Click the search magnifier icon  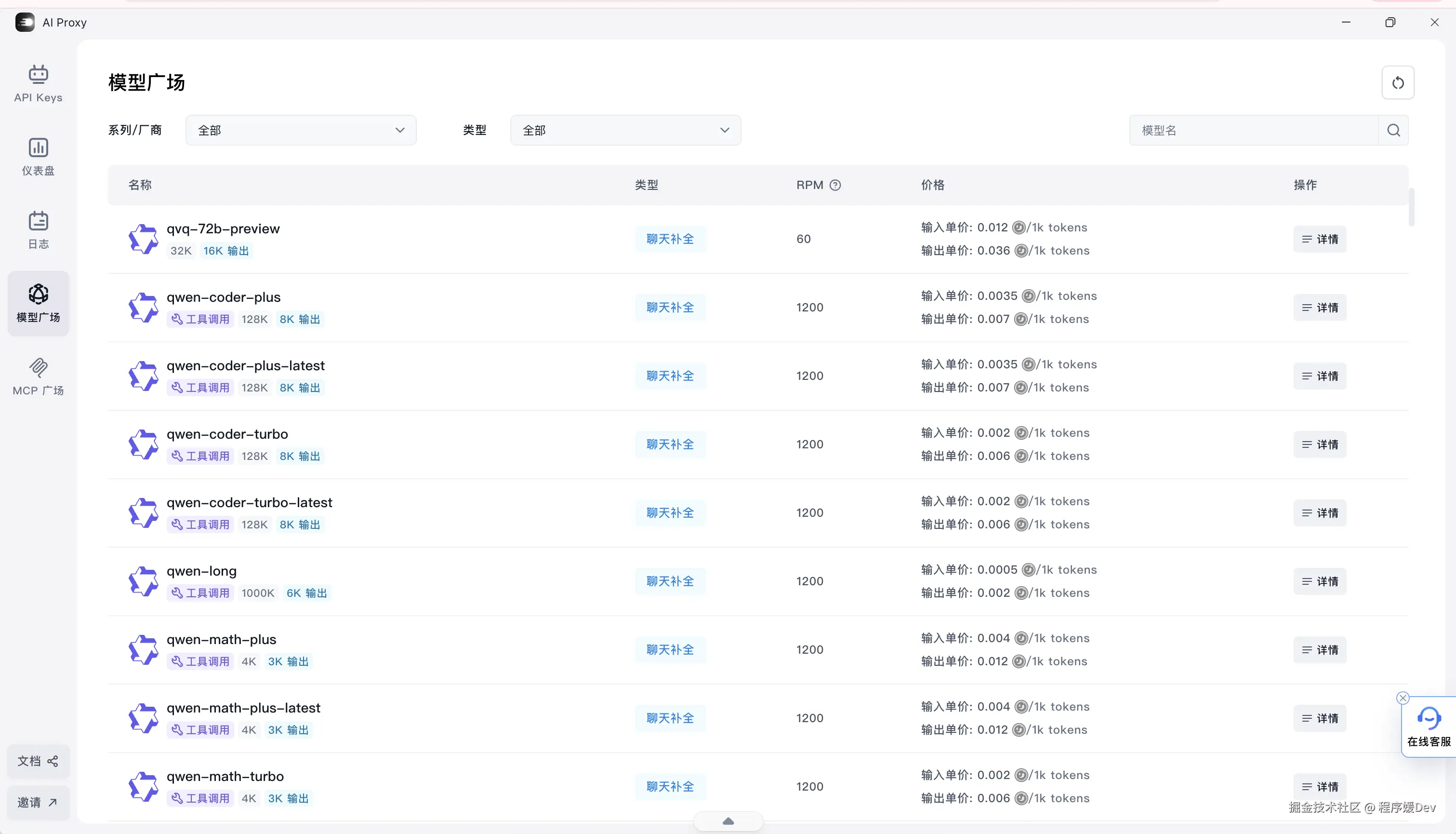click(1394, 131)
